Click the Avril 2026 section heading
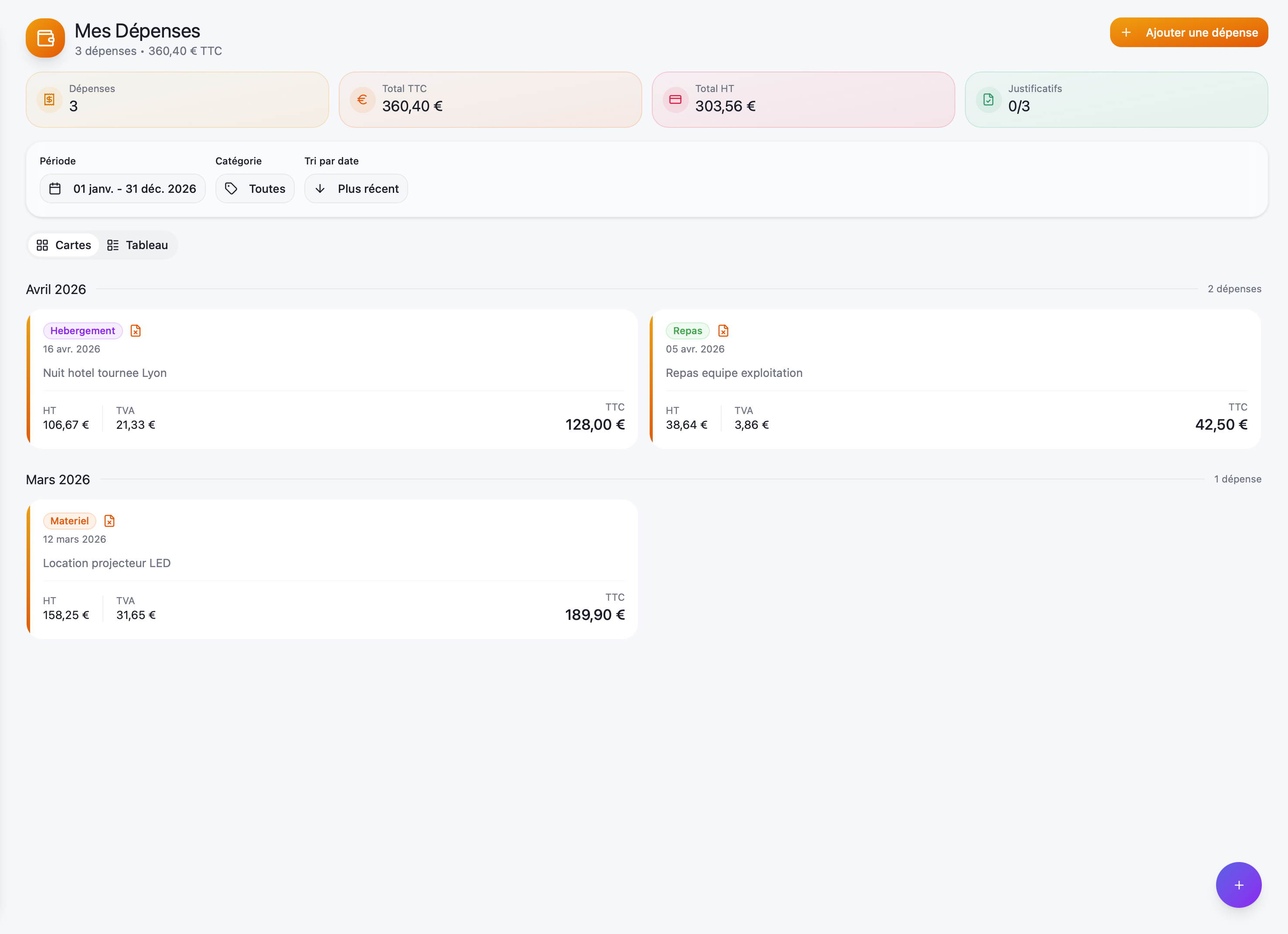The height and width of the screenshot is (934, 1288). [x=56, y=289]
